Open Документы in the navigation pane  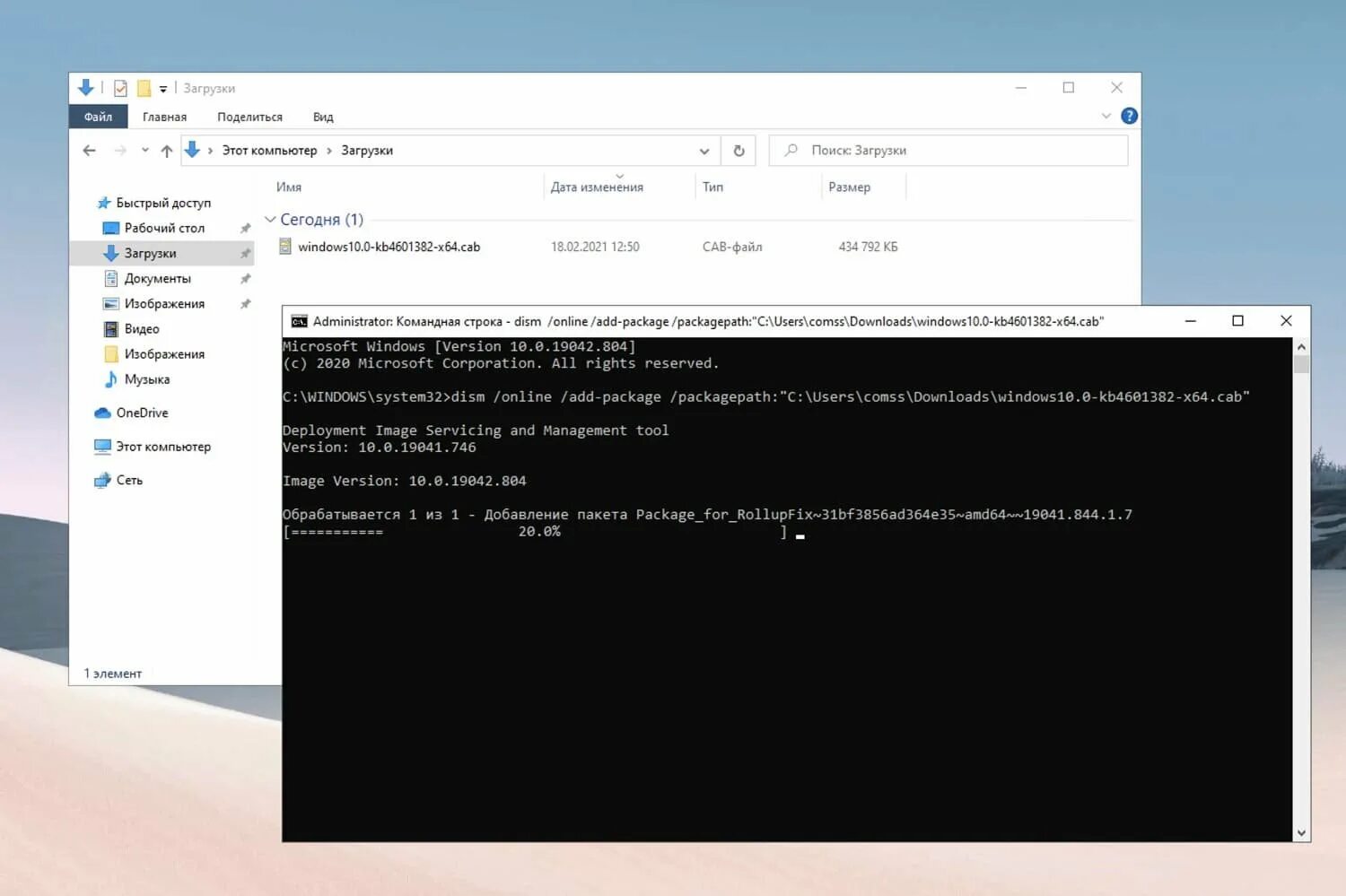click(x=157, y=278)
